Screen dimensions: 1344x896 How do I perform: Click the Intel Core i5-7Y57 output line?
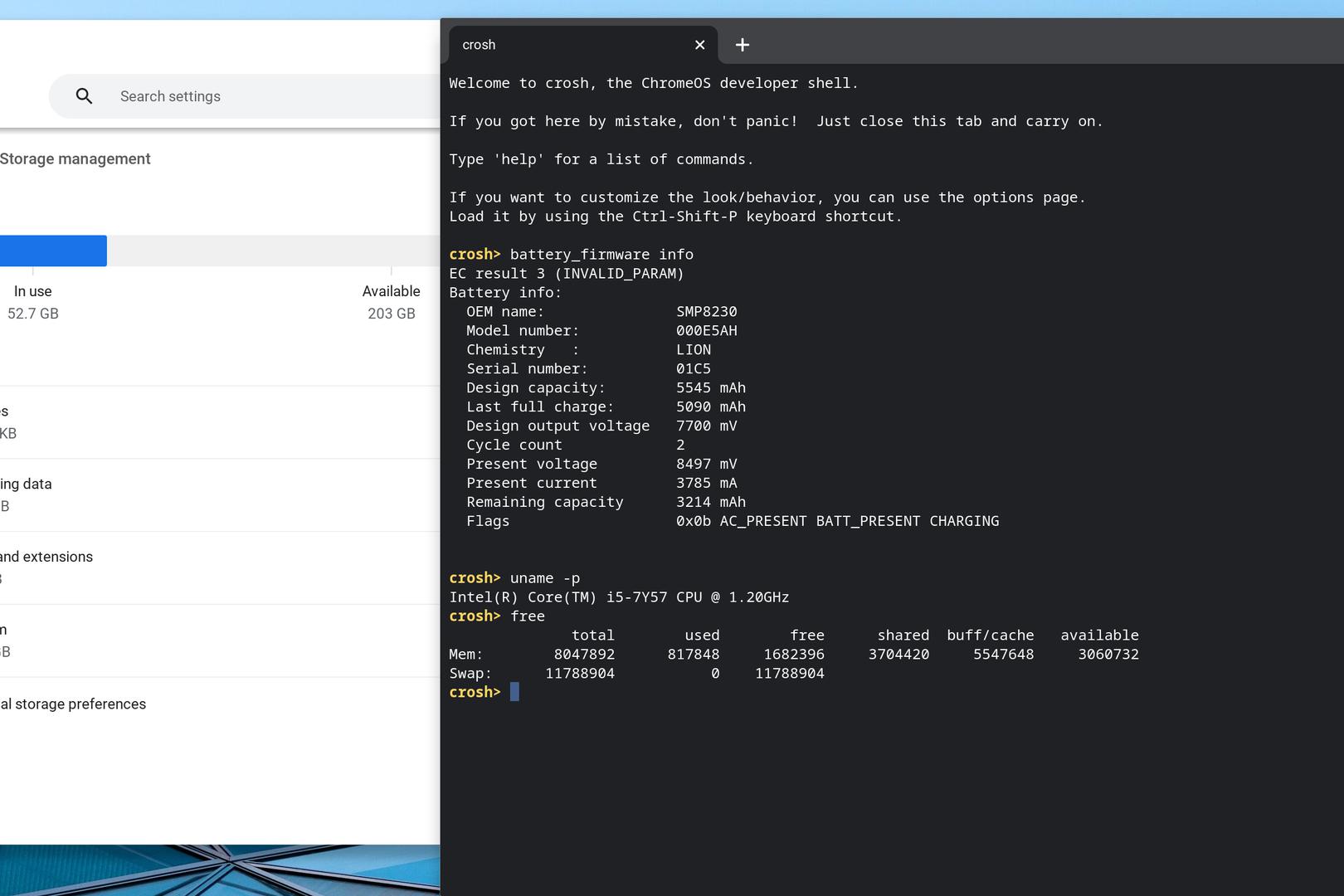pyautogui.click(x=619, y=597)
